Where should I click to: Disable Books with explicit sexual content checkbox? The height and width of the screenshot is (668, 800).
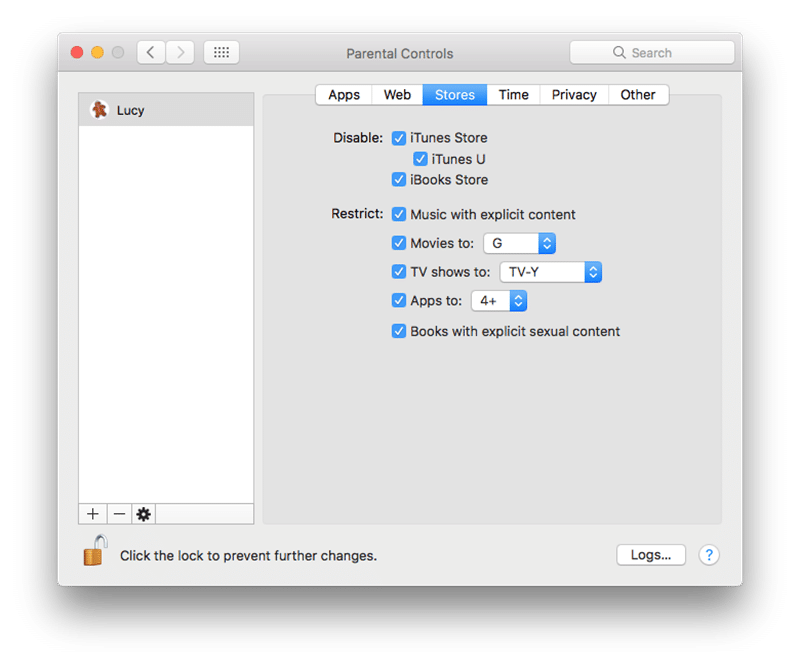pyautogui.click(x=399, y=331)
